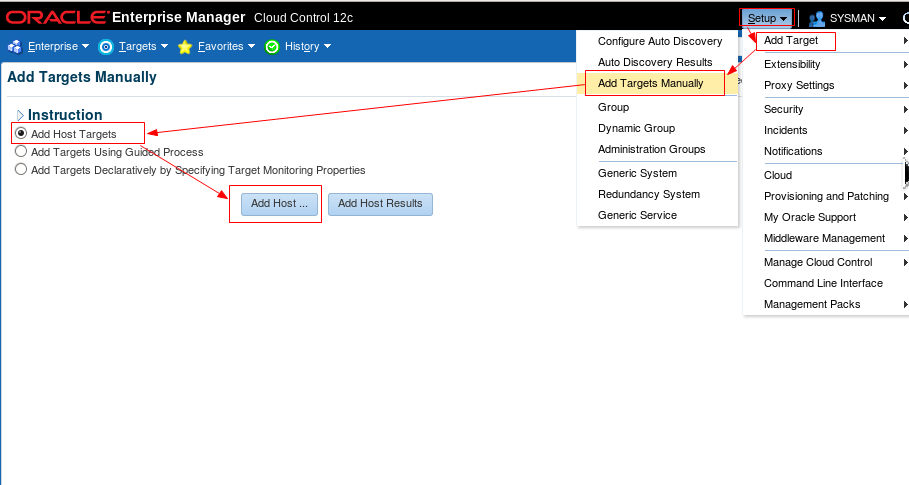Click the Instruction section heading
909x485 pixels.
(65, 115)
